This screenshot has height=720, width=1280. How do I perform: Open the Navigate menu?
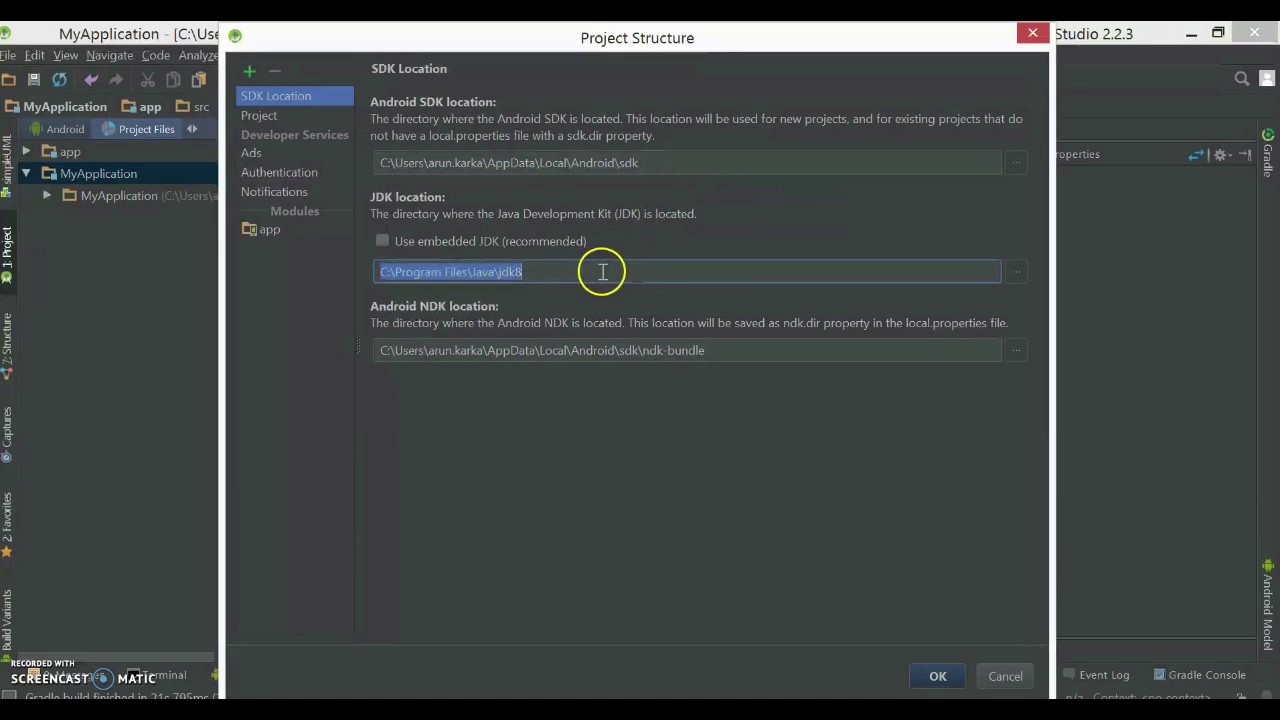[110, 56]
